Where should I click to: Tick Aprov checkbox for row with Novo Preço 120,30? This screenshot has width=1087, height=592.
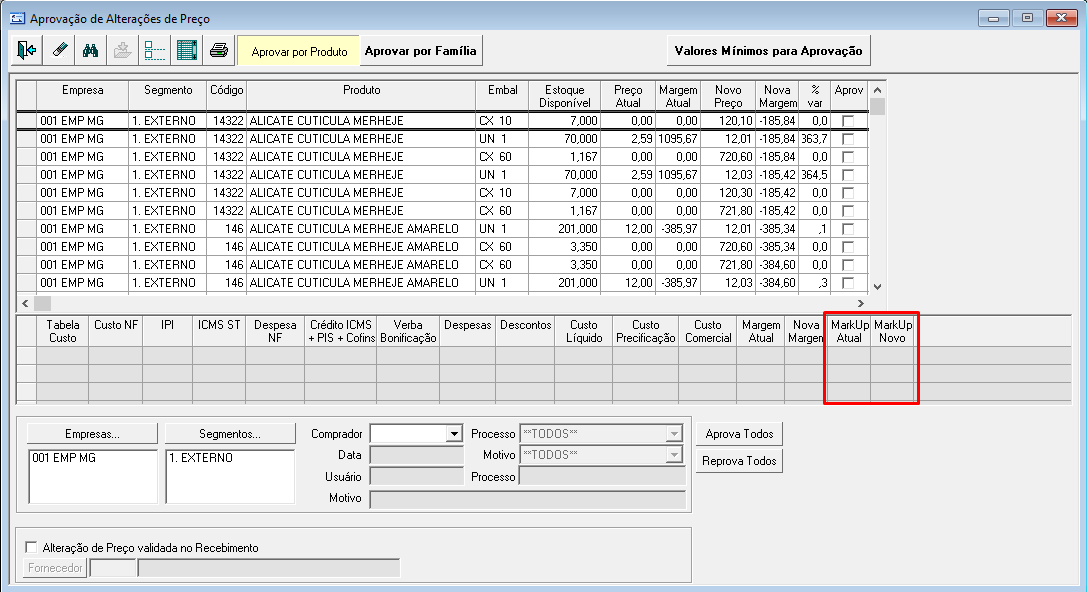pyautogui.click(x=848, y=193)
